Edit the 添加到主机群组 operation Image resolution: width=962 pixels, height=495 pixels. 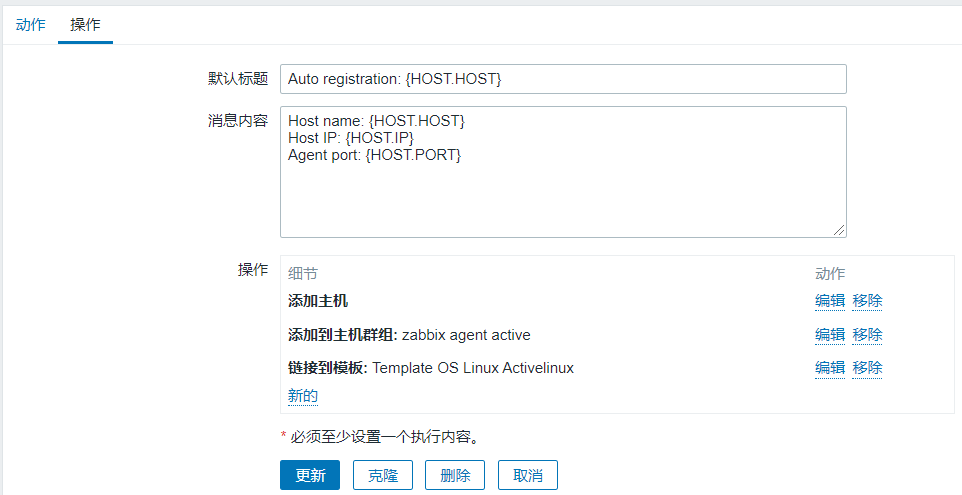[x=830, y=335]
